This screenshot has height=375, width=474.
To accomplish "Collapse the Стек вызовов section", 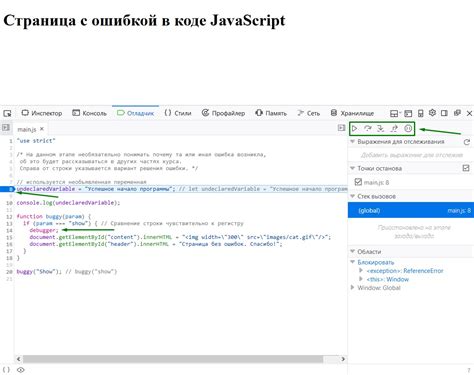I will coord(352,196).
